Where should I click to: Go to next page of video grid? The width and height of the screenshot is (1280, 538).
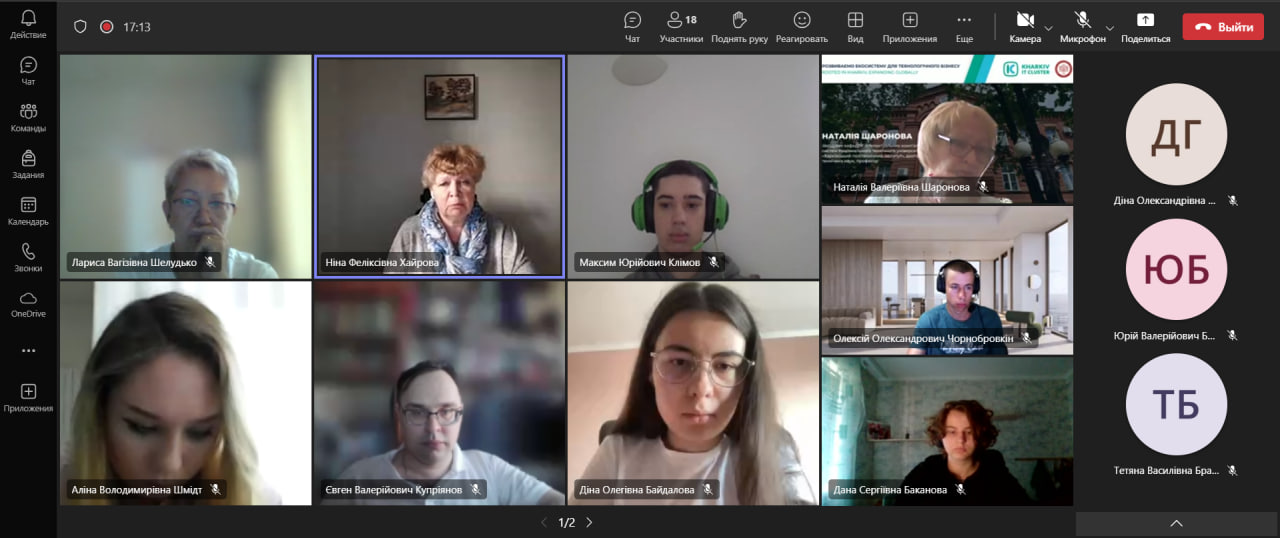tap(589, 522)
